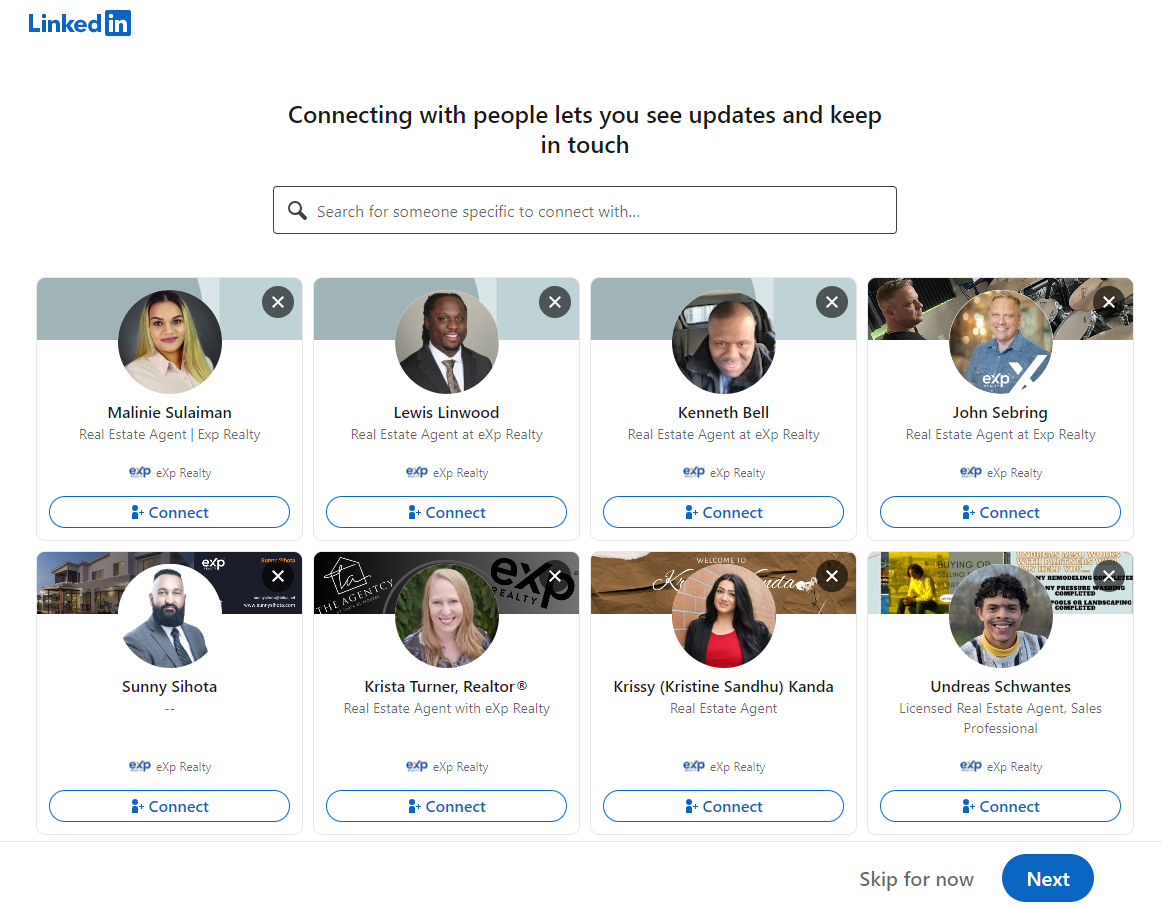Remove Kenneth Bell's card with X icon
Image resolution: width=1162 pixels, height=907 pixels.
pos(832,302)
